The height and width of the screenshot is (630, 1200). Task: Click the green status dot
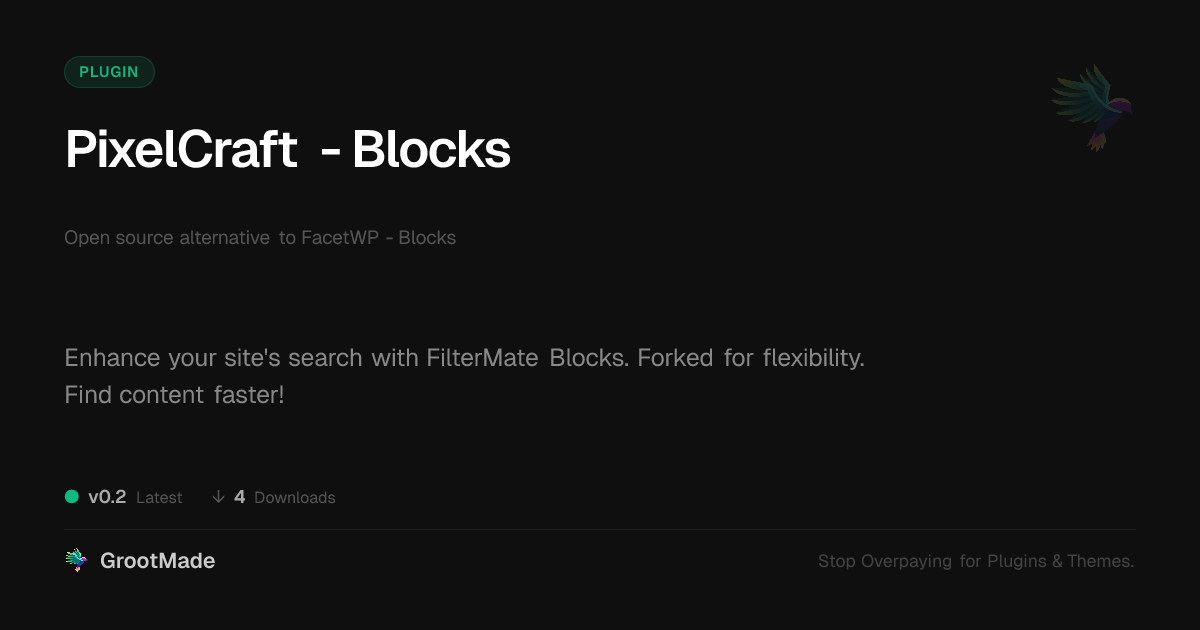(72, 496)
